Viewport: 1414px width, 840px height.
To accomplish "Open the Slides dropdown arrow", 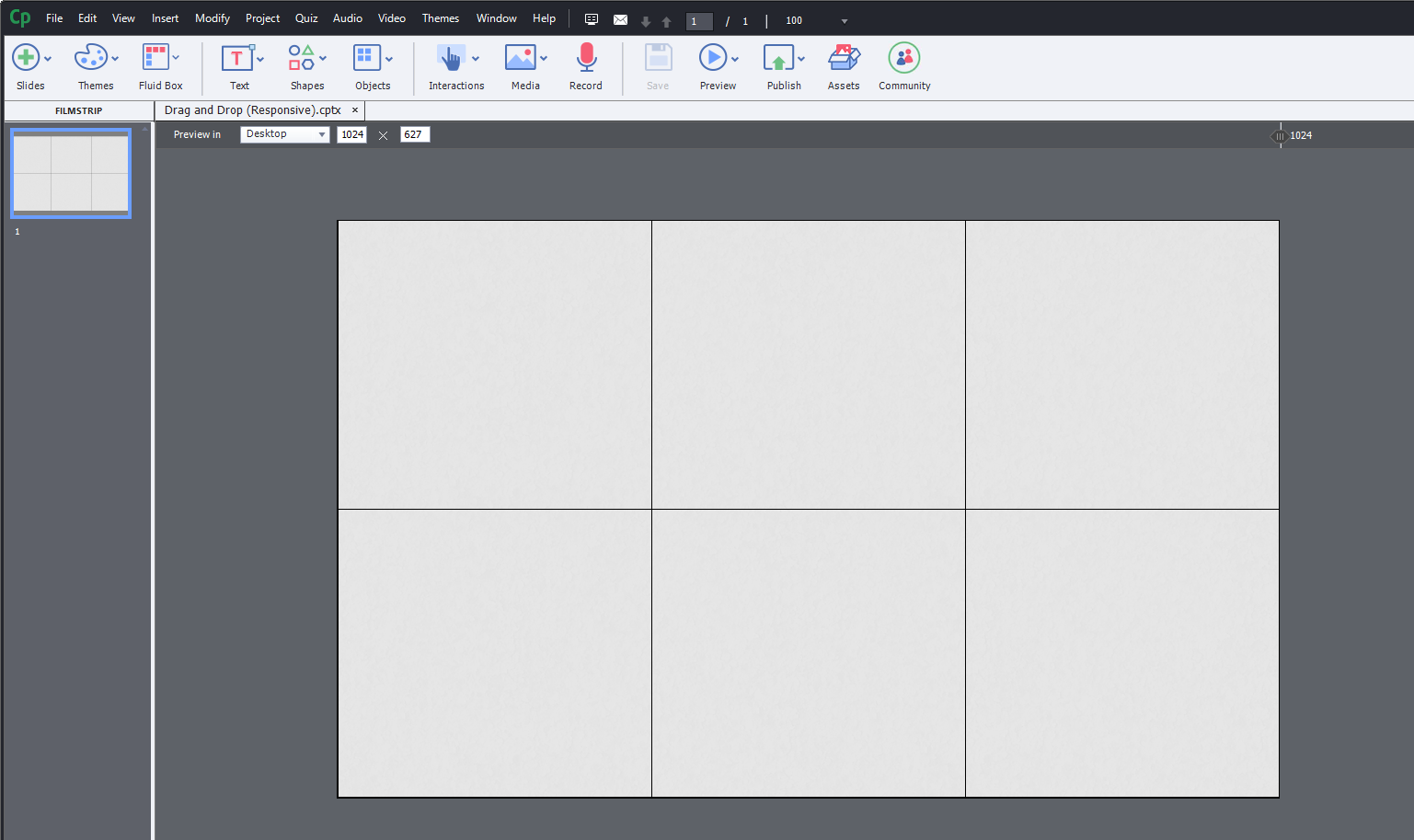I will [x=47, y=60].
